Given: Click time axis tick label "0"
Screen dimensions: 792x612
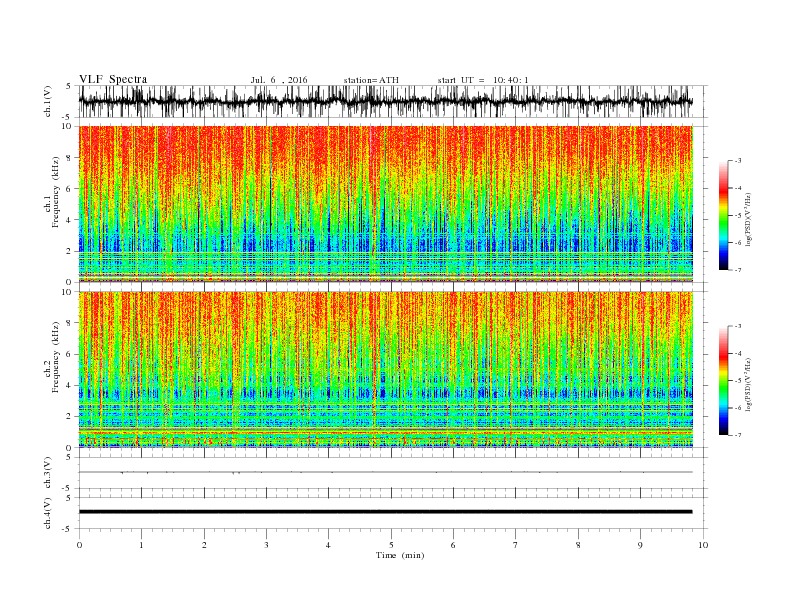Looking at the screenshot, I should [x=79, y=545].
